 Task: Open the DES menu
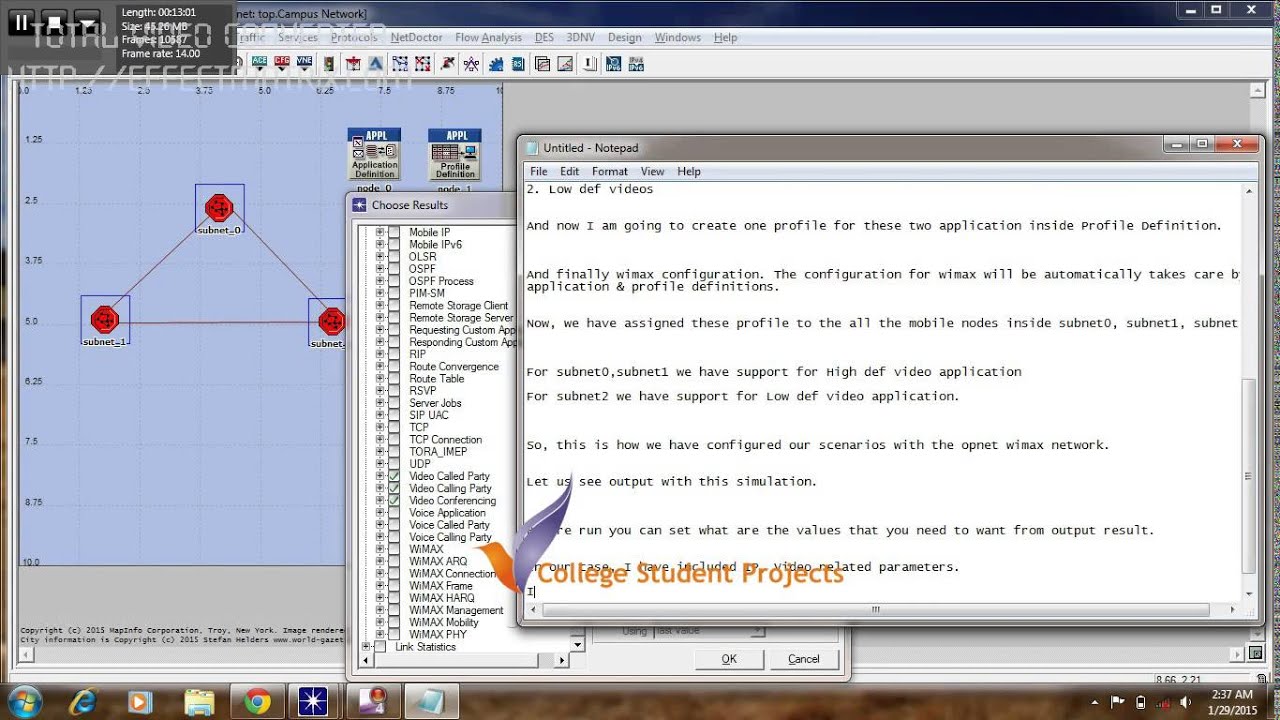[x=544, y=37]
